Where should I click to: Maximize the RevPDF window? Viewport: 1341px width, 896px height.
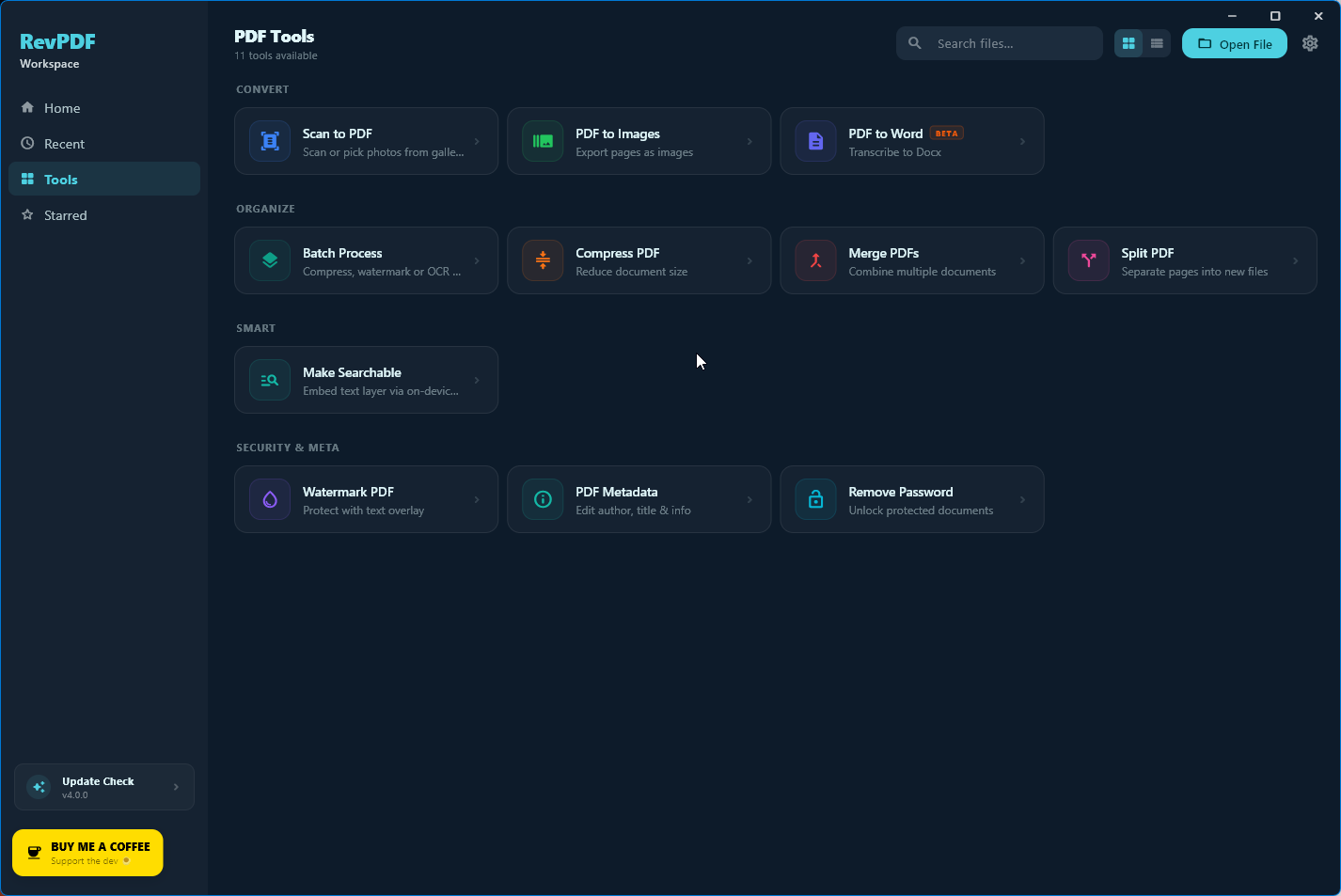[1275, 16]
